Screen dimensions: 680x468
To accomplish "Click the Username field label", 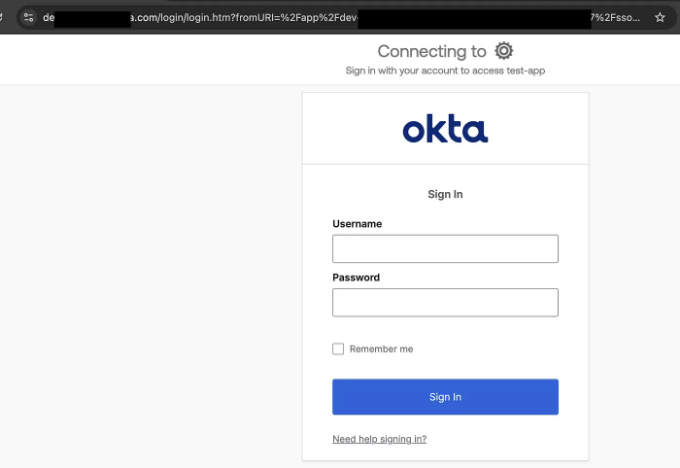I will [x=357, y=224].
